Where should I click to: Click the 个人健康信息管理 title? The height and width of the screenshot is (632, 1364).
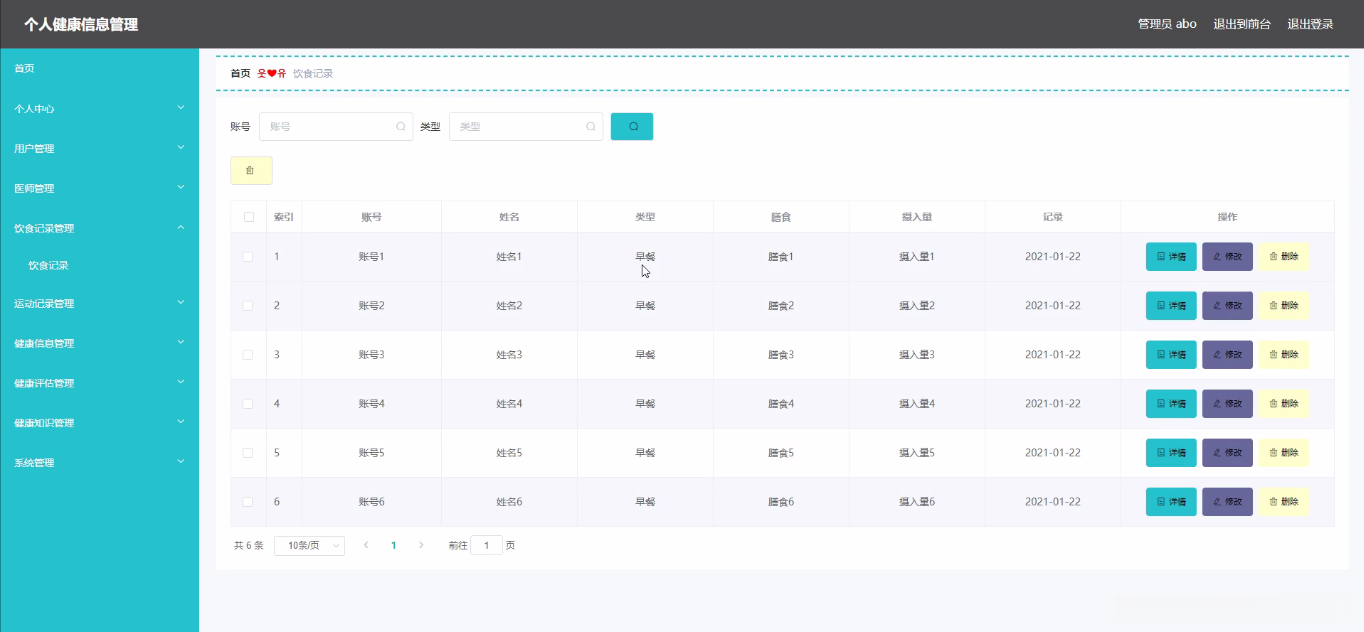tap(81, 24)
